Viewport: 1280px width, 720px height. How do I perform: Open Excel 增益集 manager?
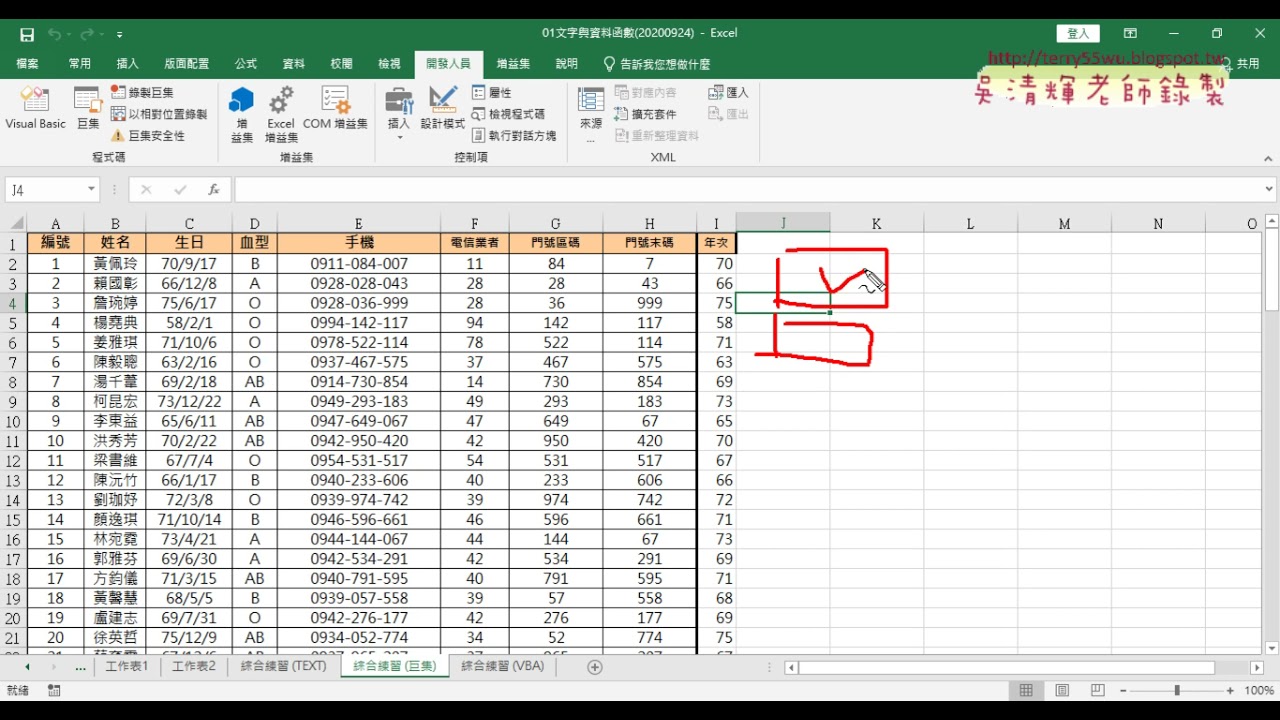(281, 114)
